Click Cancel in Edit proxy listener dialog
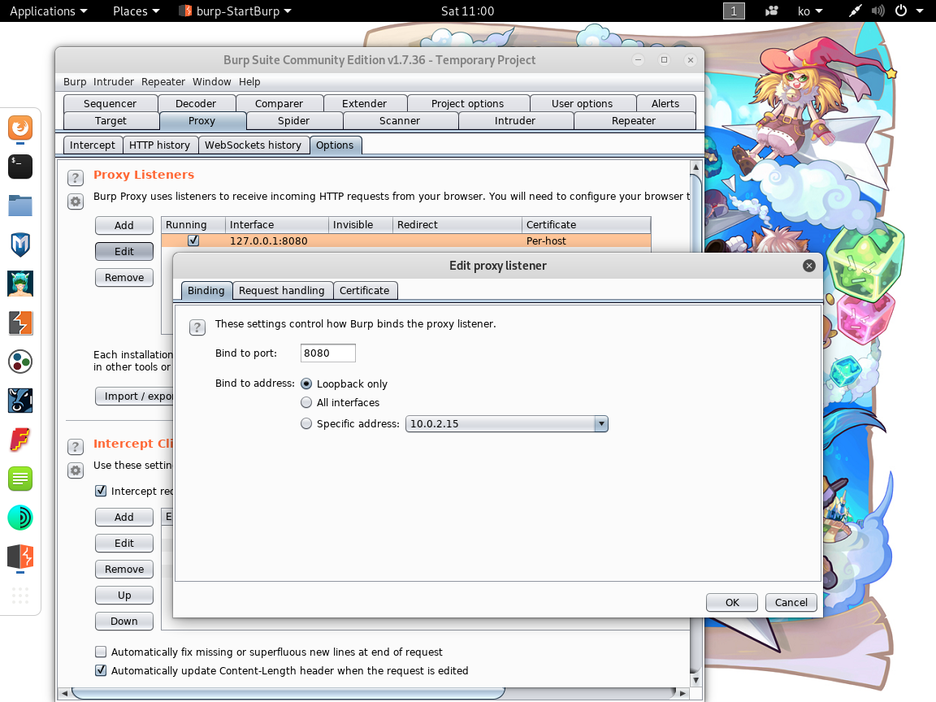The height and width of the screenshot is (702, 936). coord(791,602)
